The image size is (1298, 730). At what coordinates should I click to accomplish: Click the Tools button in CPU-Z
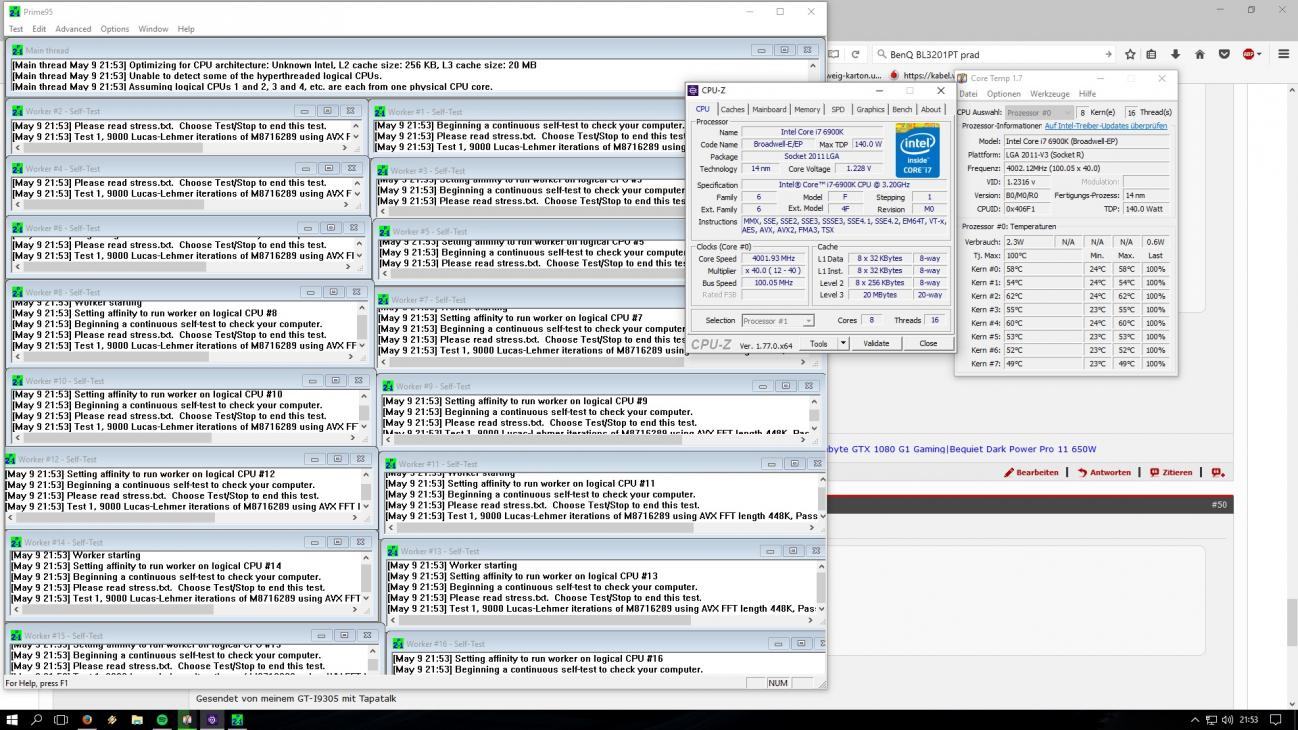[x=819, y=343]
